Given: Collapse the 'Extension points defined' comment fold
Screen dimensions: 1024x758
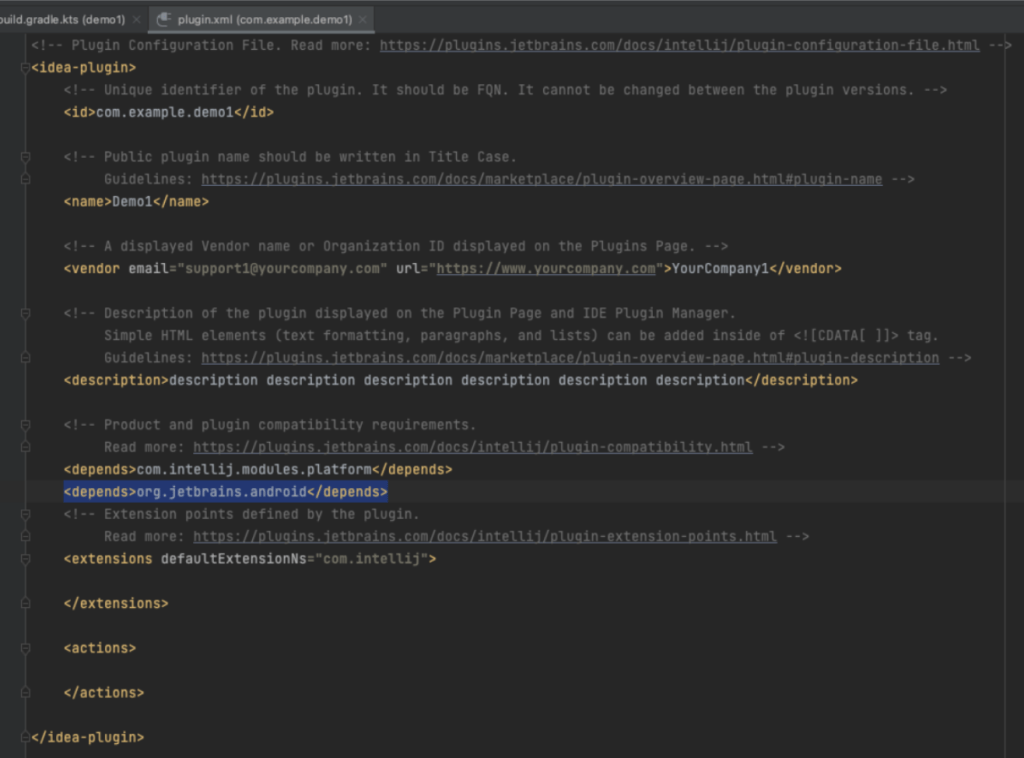Looking at the screenshot, I should [x=25, y=514].
